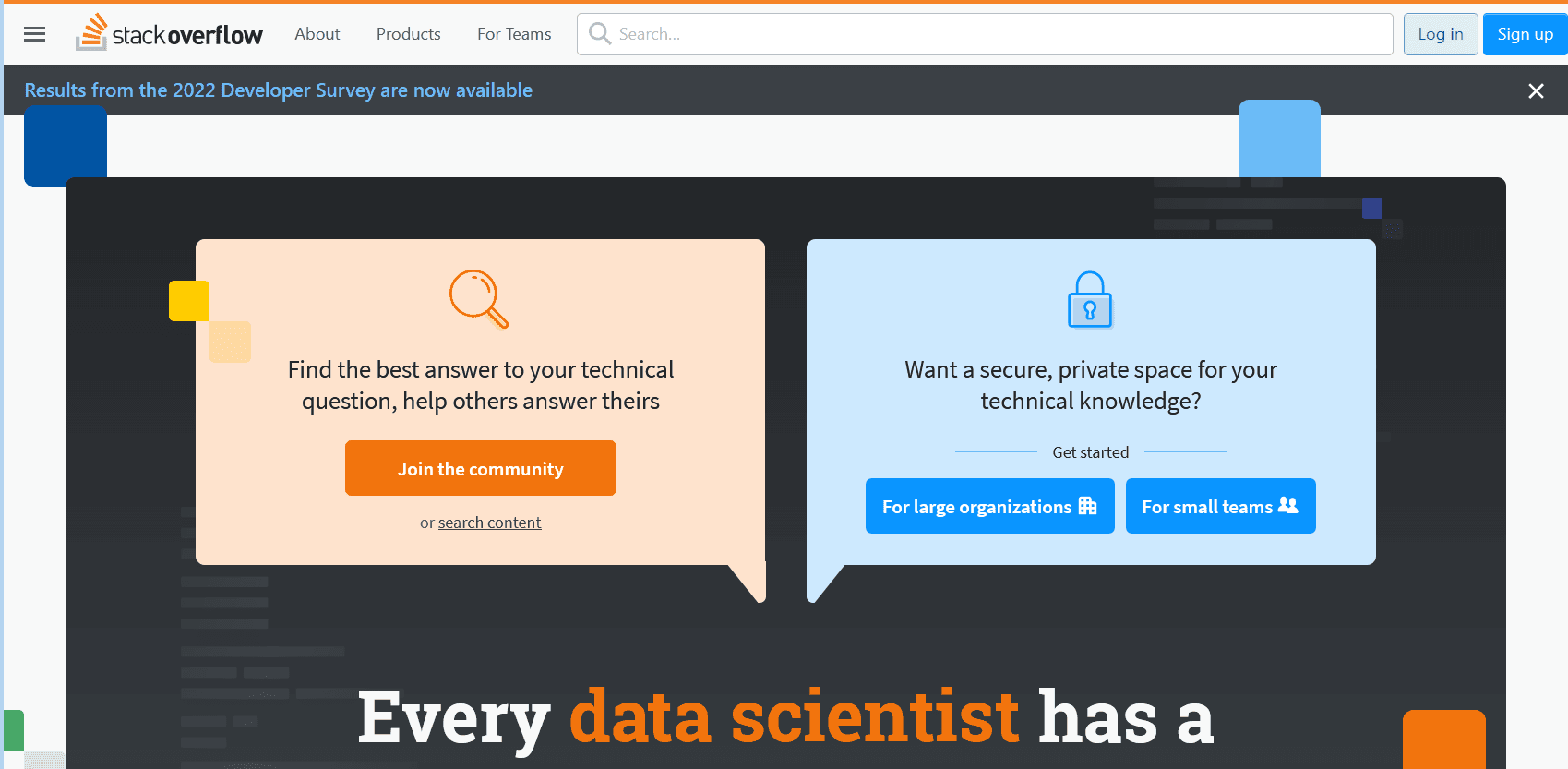The width and height of the screenshot is (1568, 769).
Task: Open the hamburger menu icon
Action: point(34,34)
